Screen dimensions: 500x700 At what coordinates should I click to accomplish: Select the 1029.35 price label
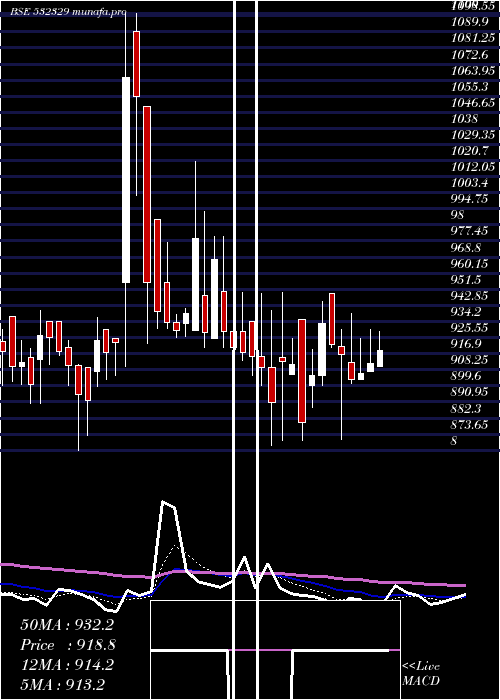(x=473, y=134)
